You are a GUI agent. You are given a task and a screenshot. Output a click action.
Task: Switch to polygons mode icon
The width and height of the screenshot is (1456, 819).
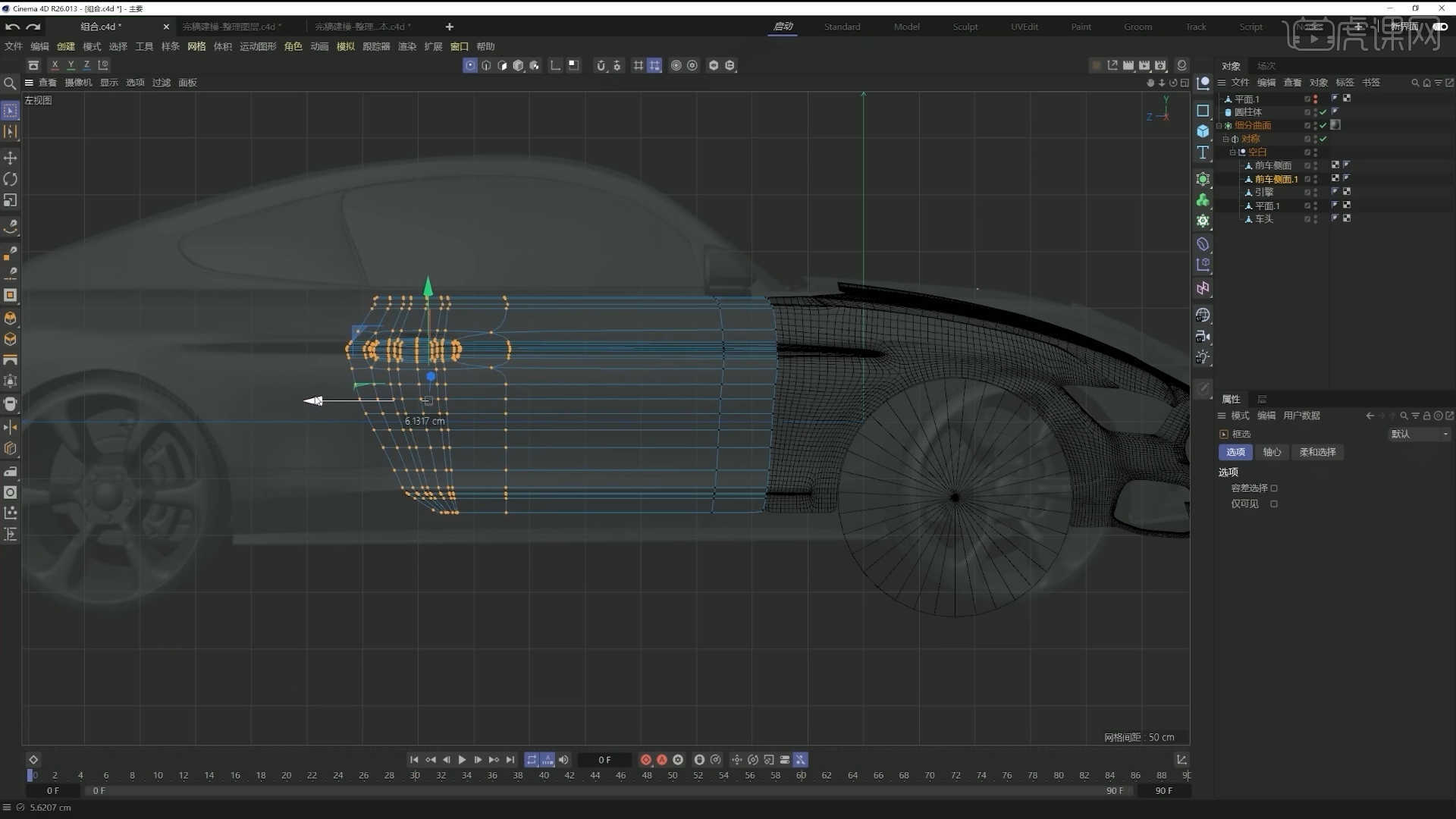[x=502, y=65]
